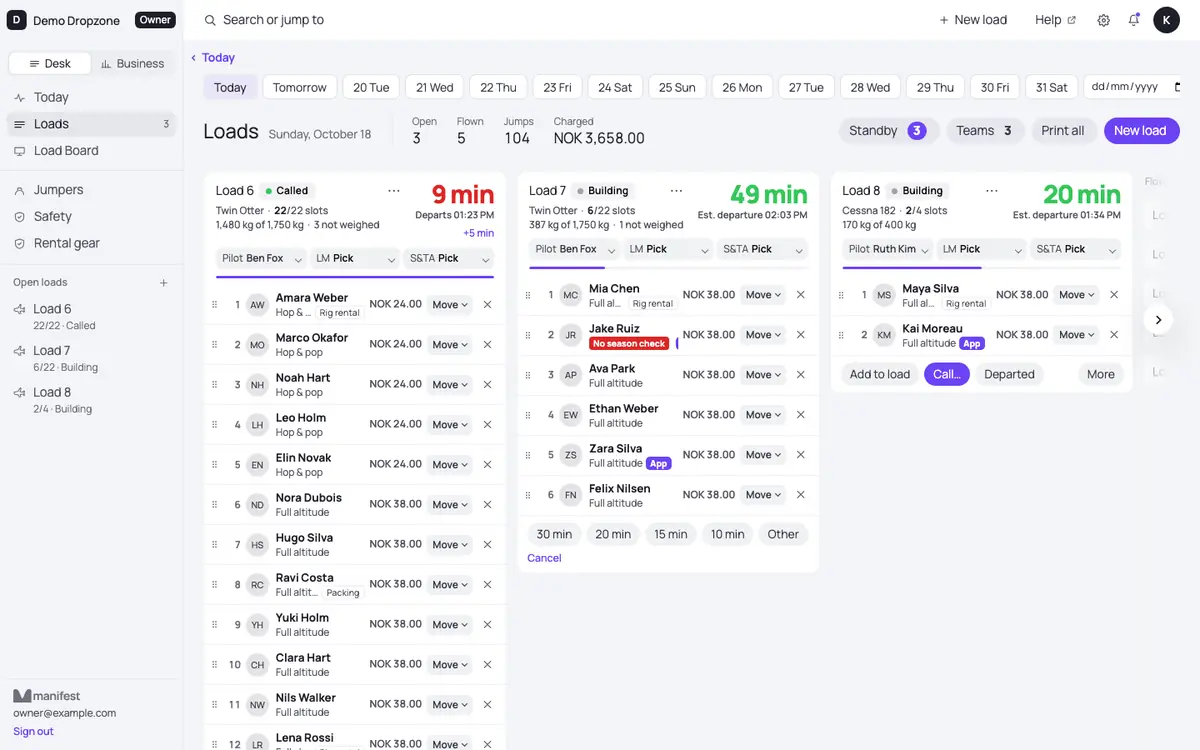Remove Maya Silva from Load 8
The image size is (1200, 750).
pos(1114,295)
